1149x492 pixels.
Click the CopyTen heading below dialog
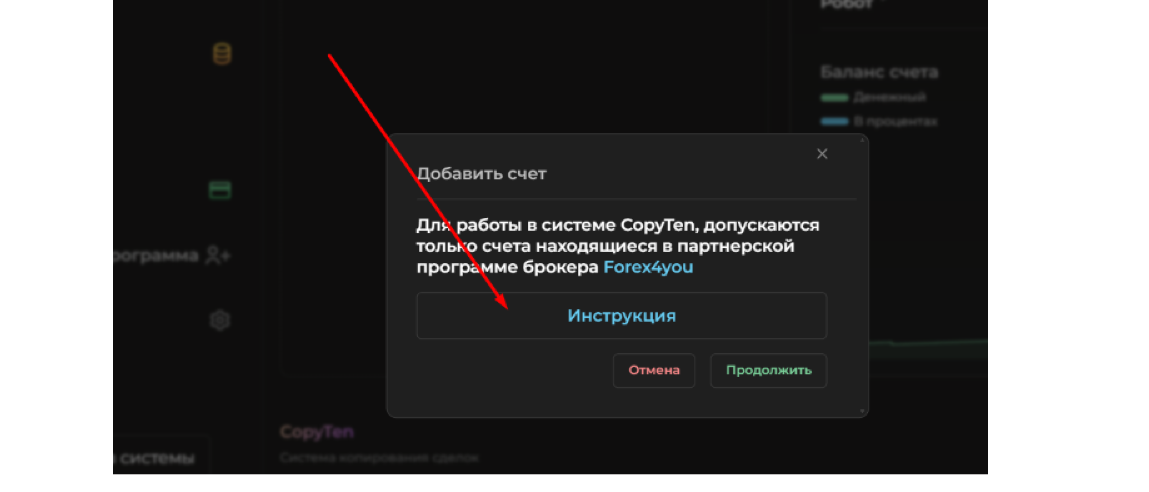tap(317, 432)
